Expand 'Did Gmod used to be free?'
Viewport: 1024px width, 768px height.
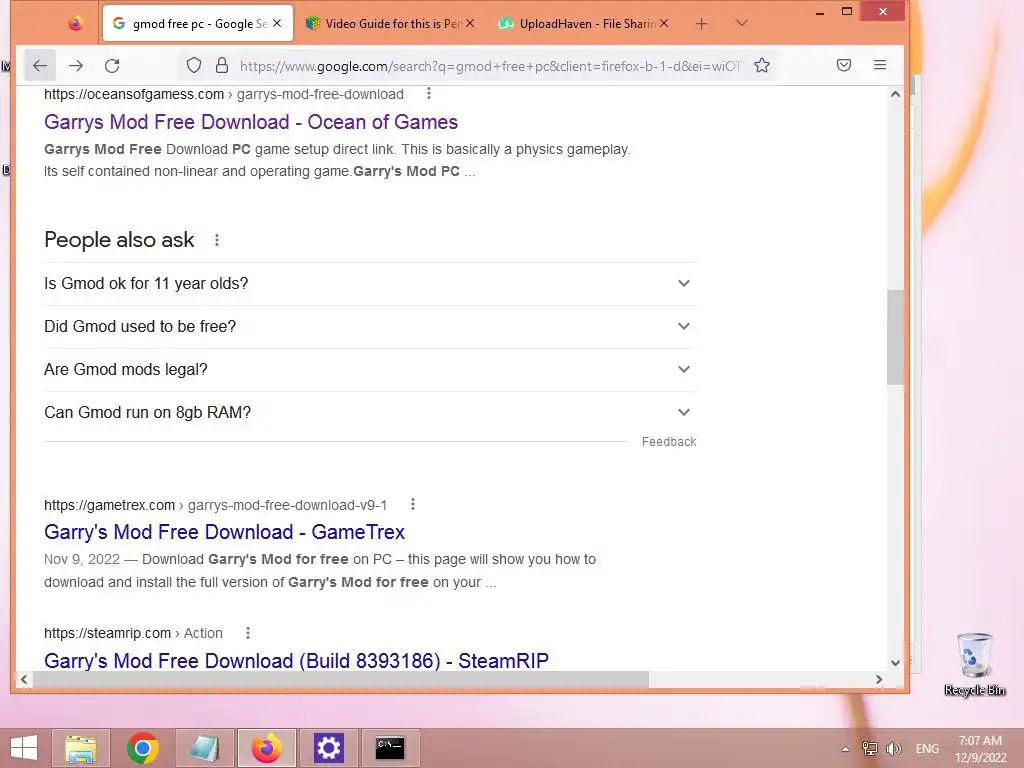click(x=370, y=327)
